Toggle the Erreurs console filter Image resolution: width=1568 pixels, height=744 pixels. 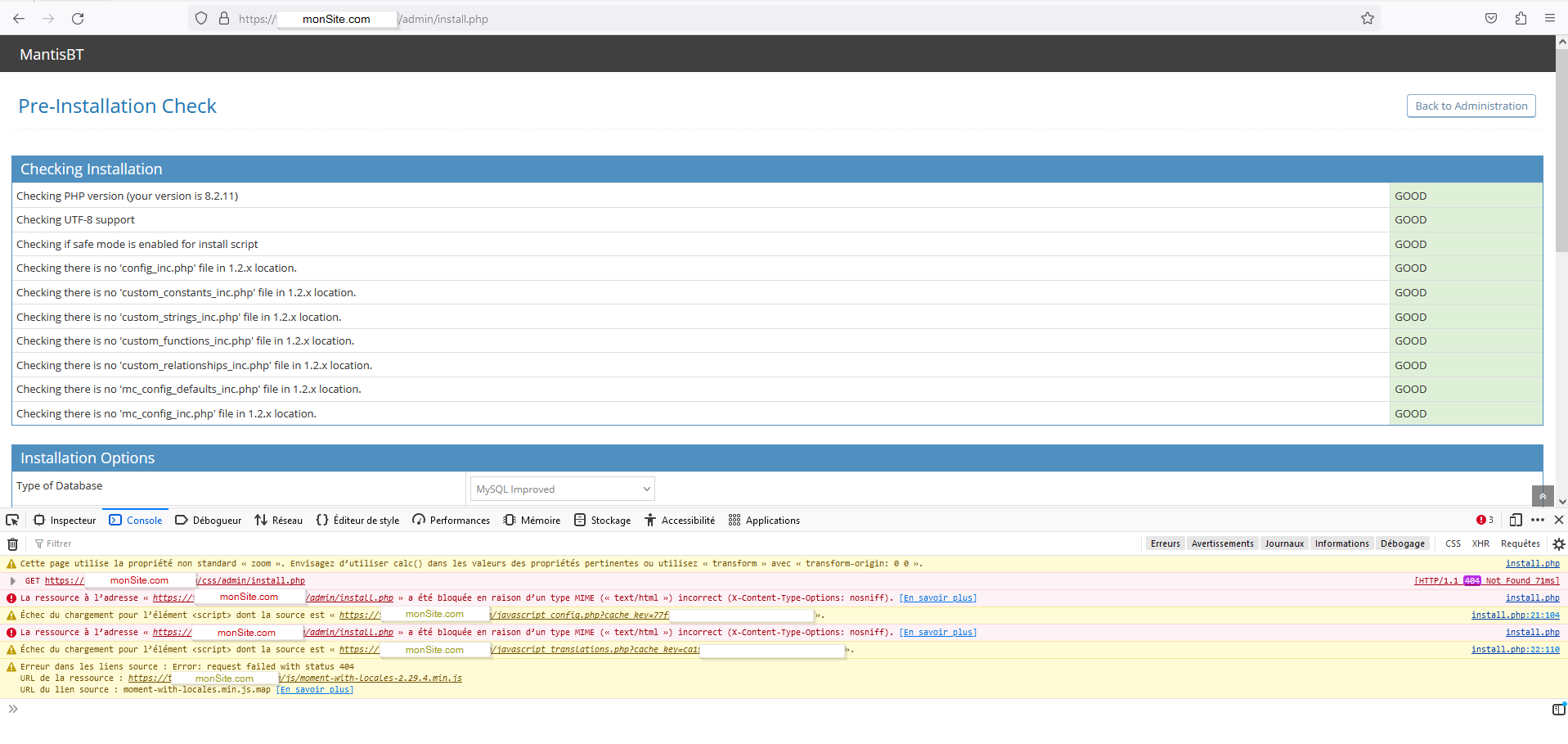click(1165, 543)
